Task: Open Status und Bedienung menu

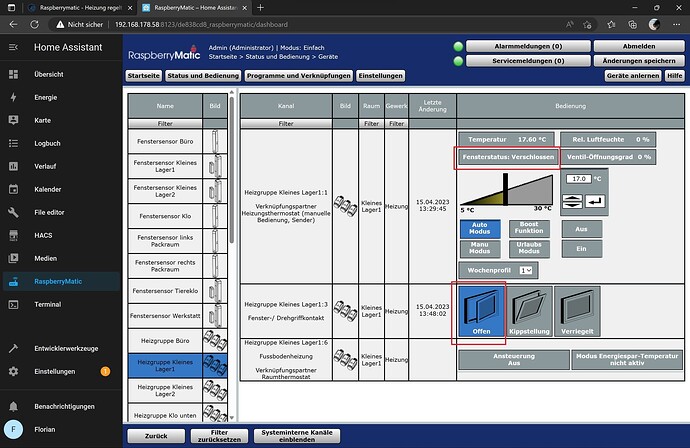Action: tap(203, 76)
